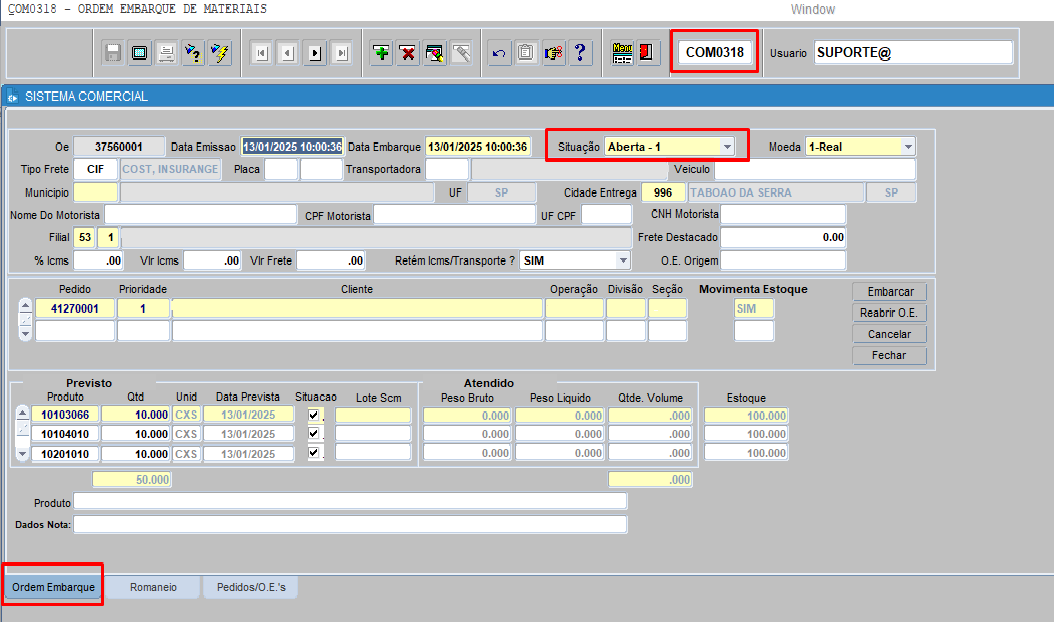Click the clipboard paste icon

point(526,52)
